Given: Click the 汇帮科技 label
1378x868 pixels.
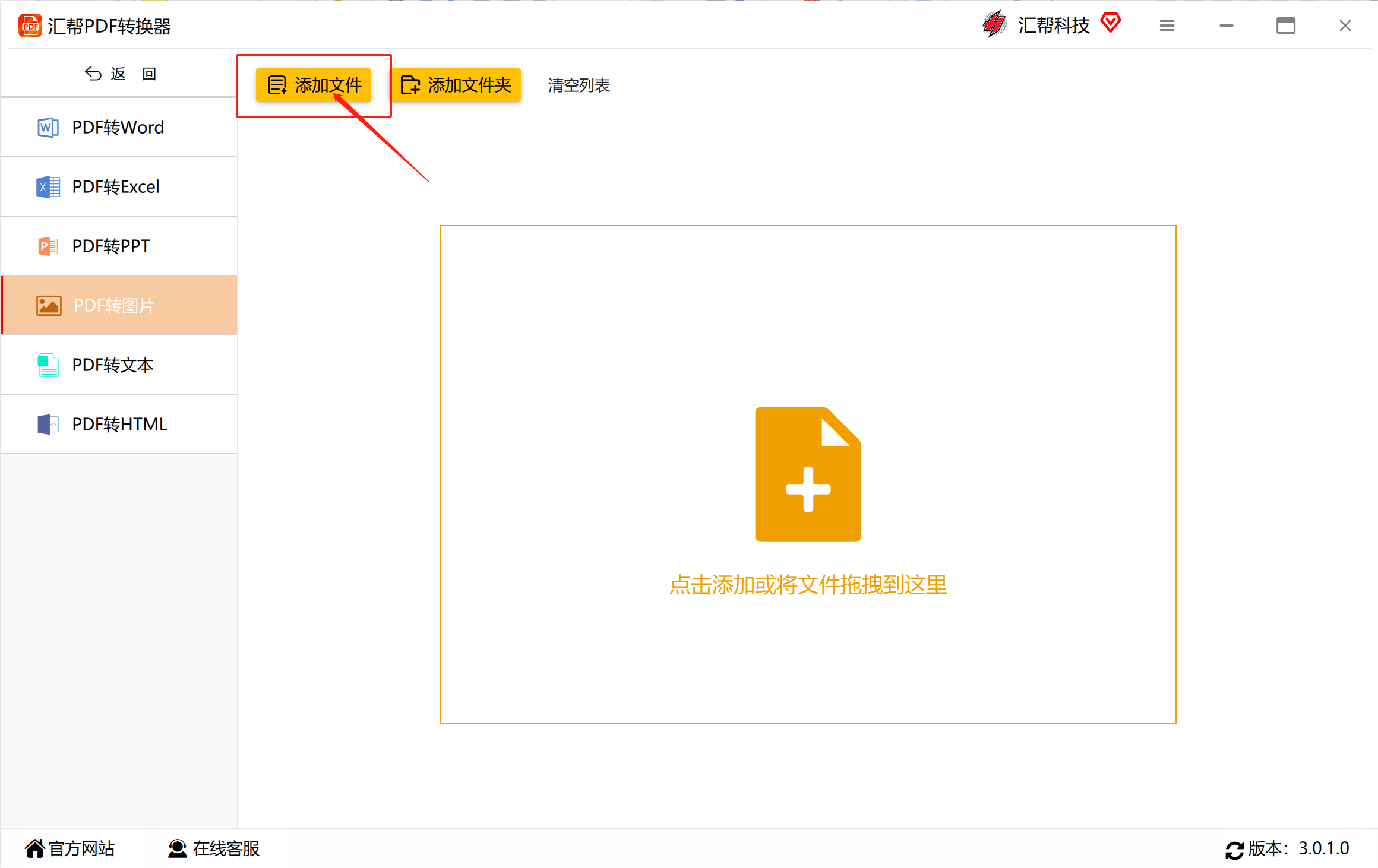Looking at the screenshot, I should pyautogui.click(x=1054, y=26).
